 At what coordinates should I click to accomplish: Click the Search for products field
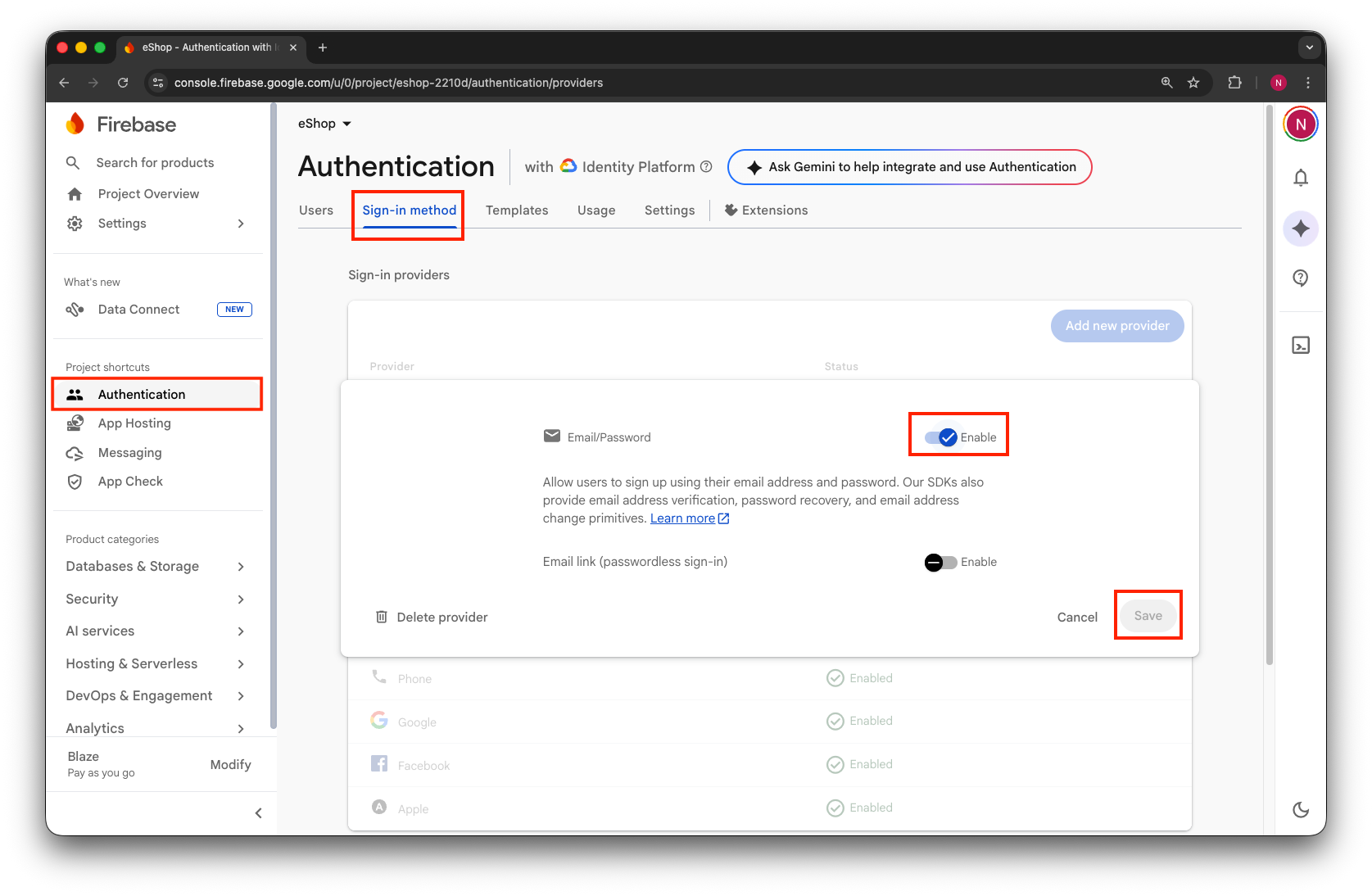[155, 163]
